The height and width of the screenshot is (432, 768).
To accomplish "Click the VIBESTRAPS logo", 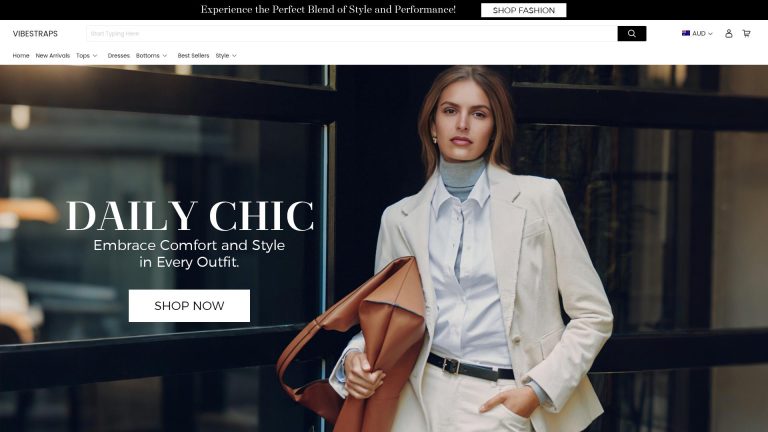I will coord(35,34).
